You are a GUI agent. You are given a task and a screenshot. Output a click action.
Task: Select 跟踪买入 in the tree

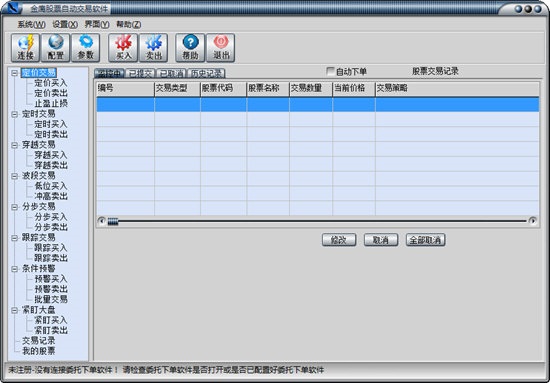point(51,248)
